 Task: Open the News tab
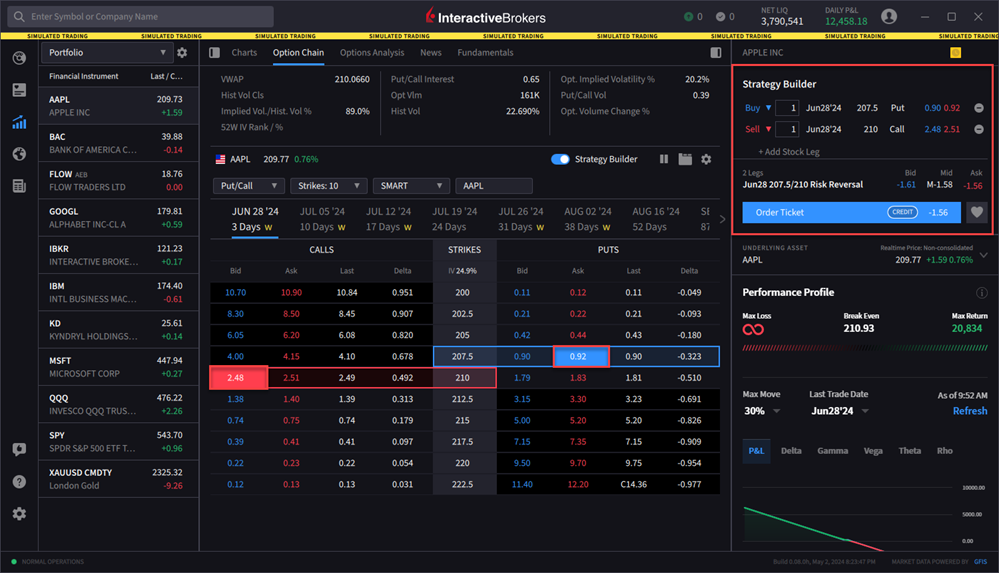(x=431, y=53)
